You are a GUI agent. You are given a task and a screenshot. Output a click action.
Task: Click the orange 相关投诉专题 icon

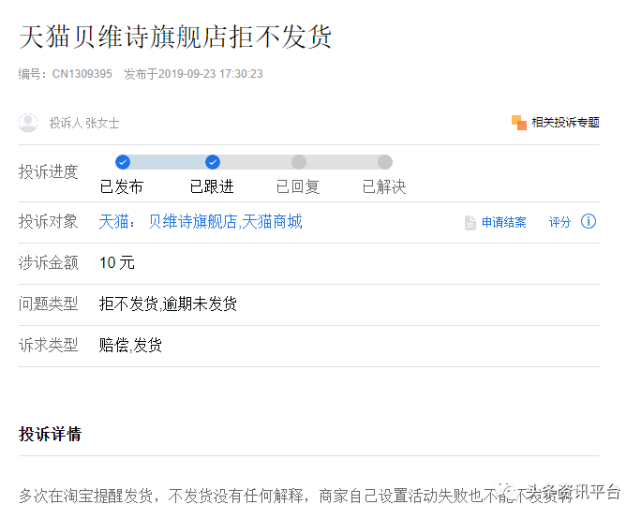pos(519,122)
